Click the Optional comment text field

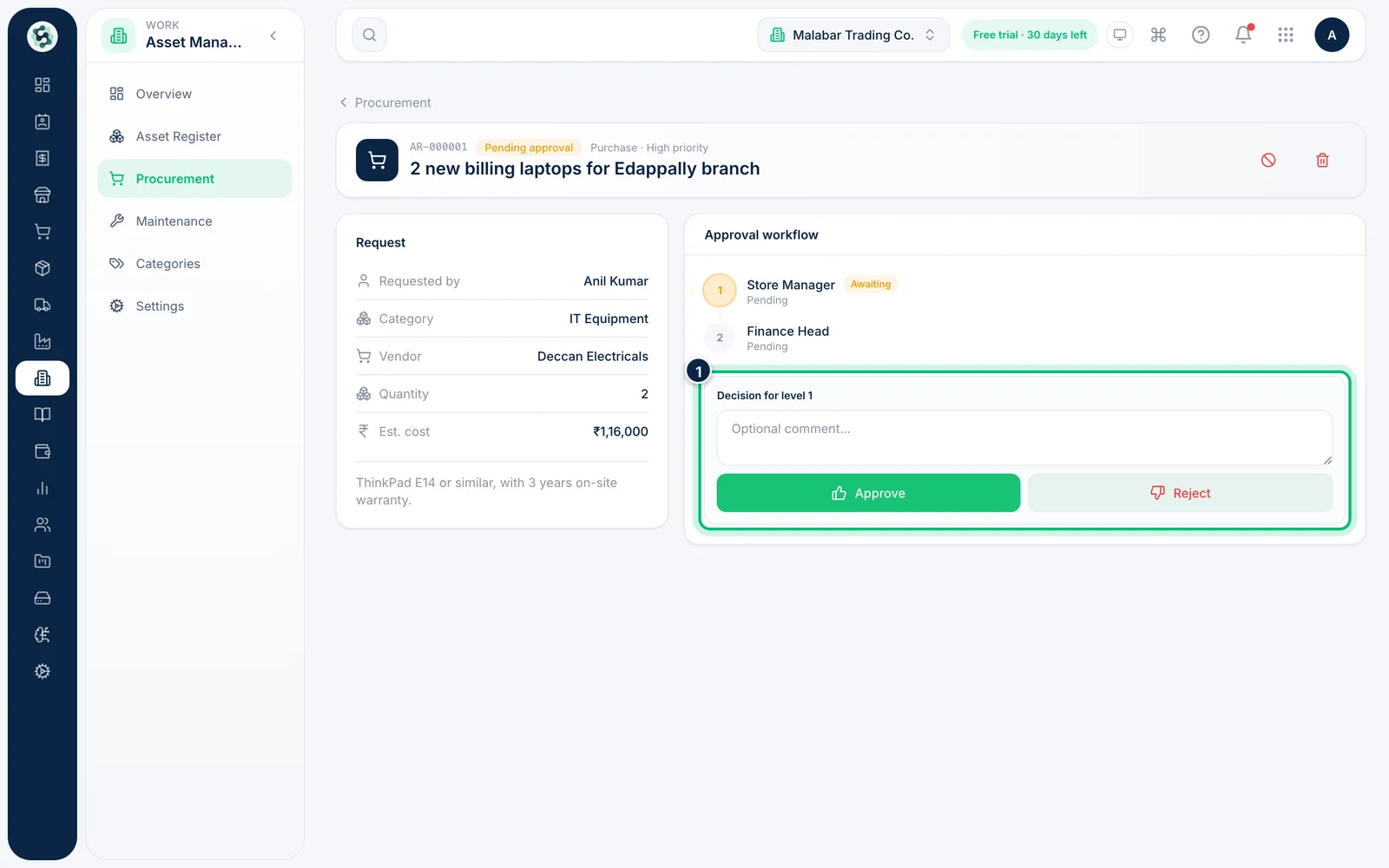coord(1024,438)
